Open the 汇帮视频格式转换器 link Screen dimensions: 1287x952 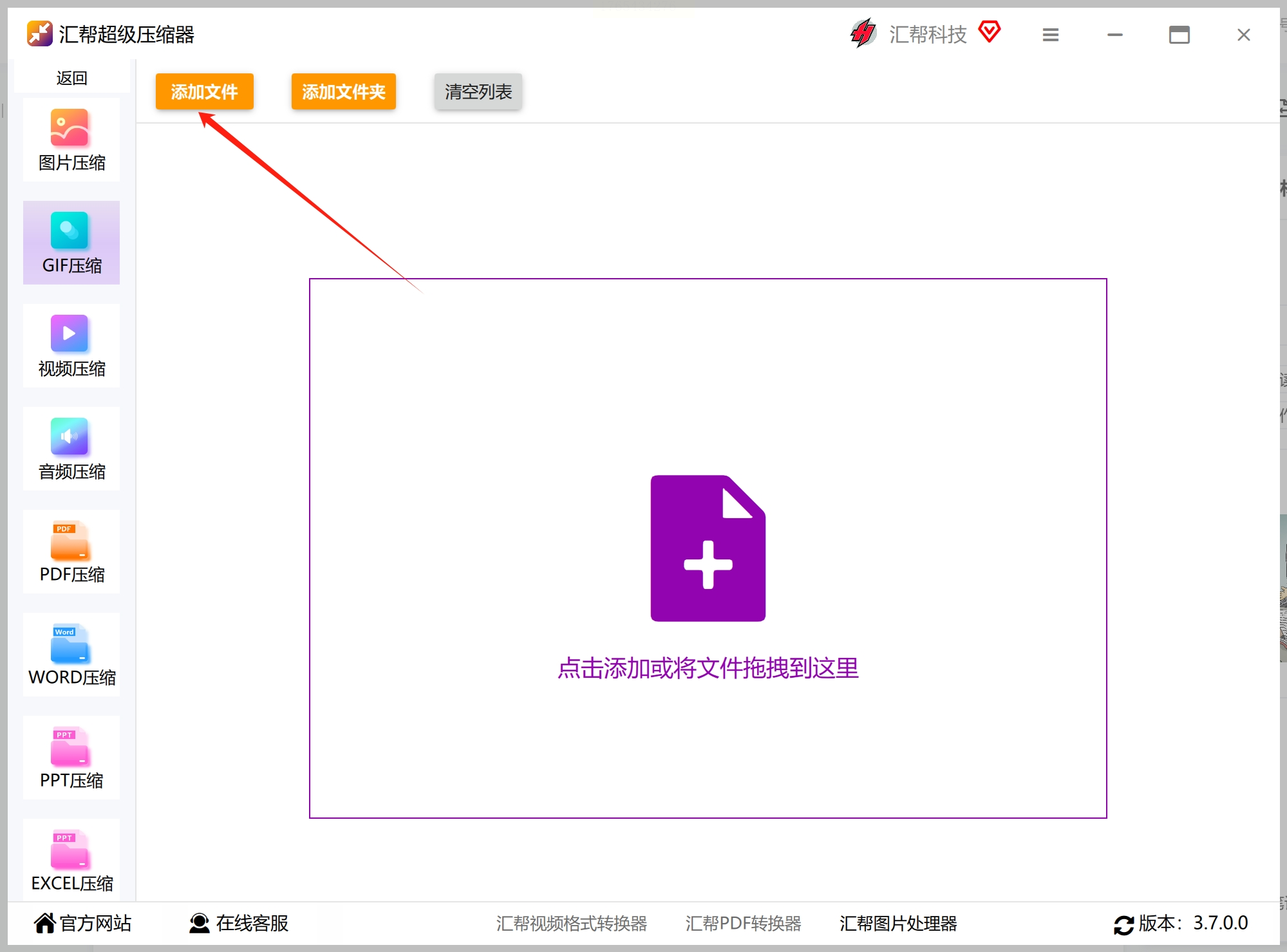tap(572, 923)
